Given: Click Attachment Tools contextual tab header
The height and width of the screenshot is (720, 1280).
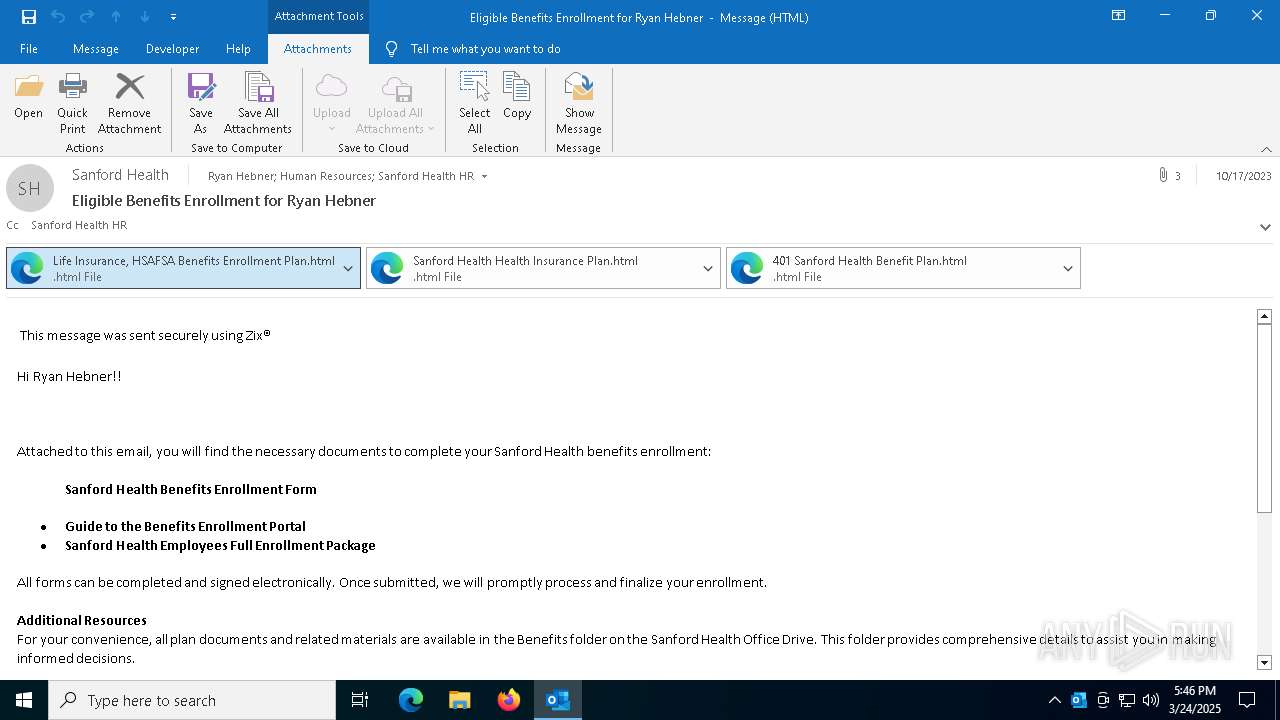Looking at the screenshot, I should pos(318,16).
